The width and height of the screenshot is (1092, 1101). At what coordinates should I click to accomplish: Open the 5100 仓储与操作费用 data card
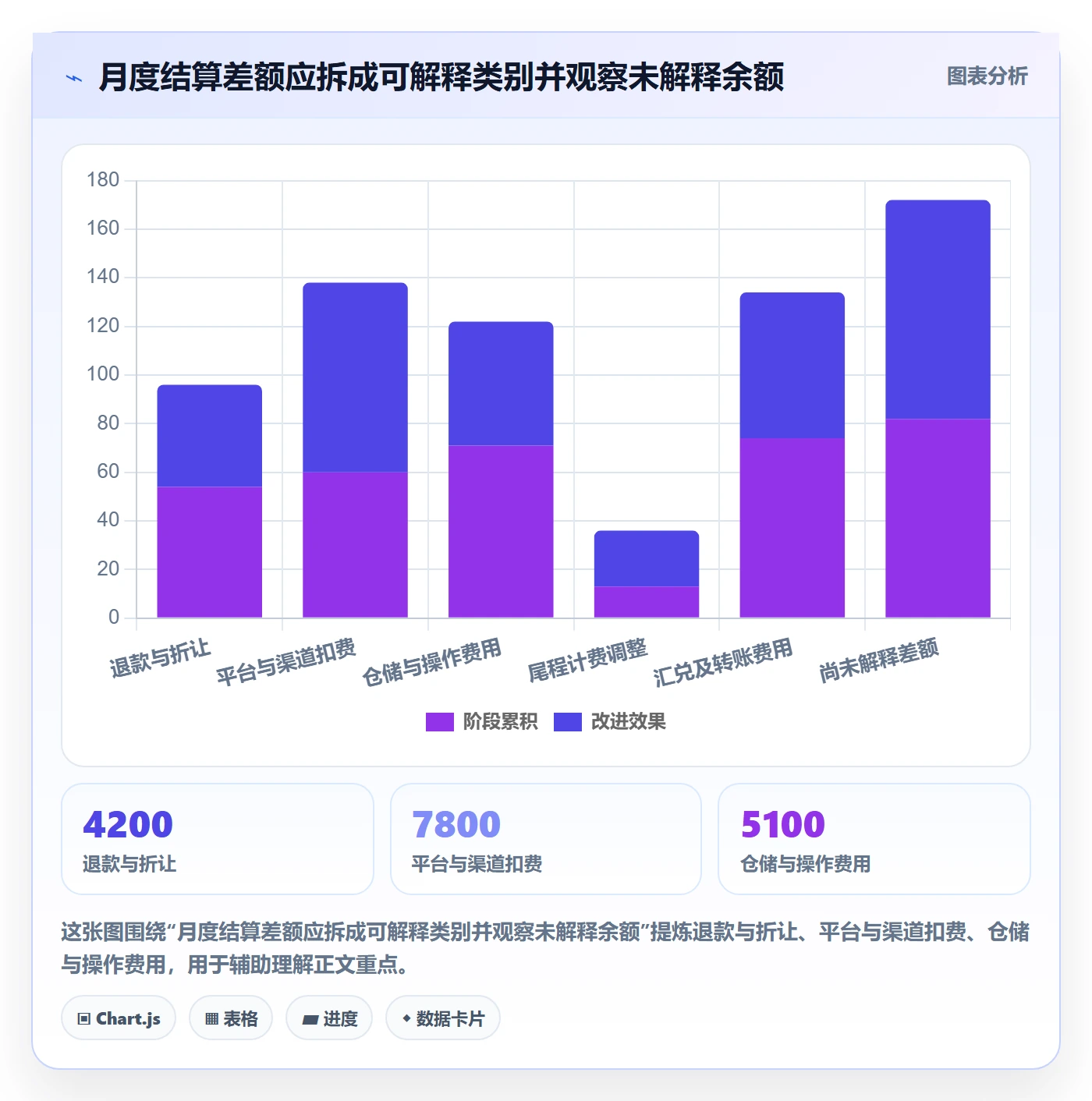point(874,839)
